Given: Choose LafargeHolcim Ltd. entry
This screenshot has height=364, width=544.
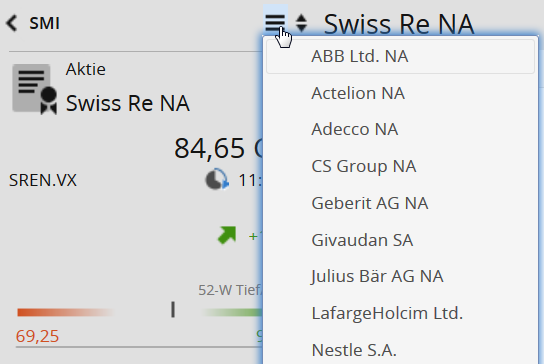Looking at the screenshot, I should 400,313.
